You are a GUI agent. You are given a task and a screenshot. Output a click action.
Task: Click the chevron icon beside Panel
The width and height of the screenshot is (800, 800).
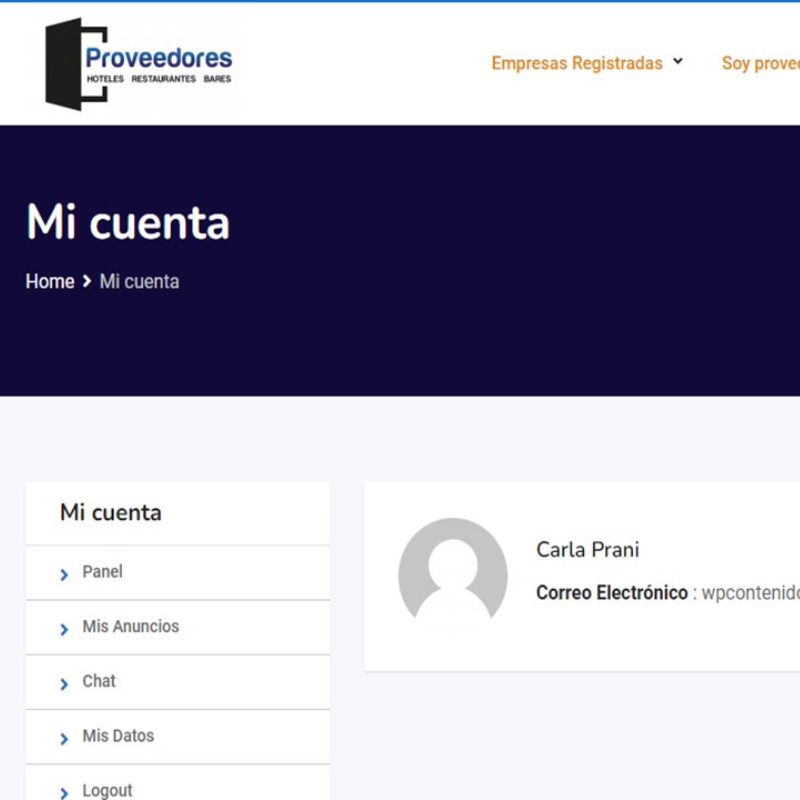pyautogui.click(x=64, y=574)
